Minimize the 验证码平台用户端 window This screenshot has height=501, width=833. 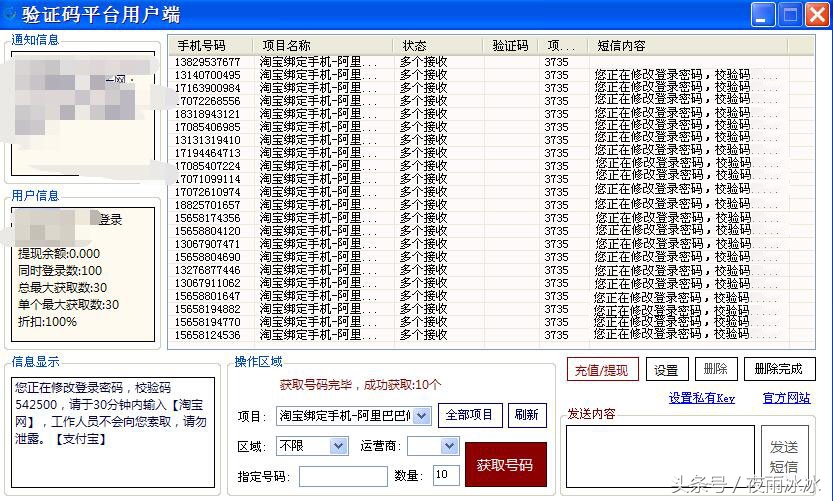pyautogui.click(x=763, y=14)
